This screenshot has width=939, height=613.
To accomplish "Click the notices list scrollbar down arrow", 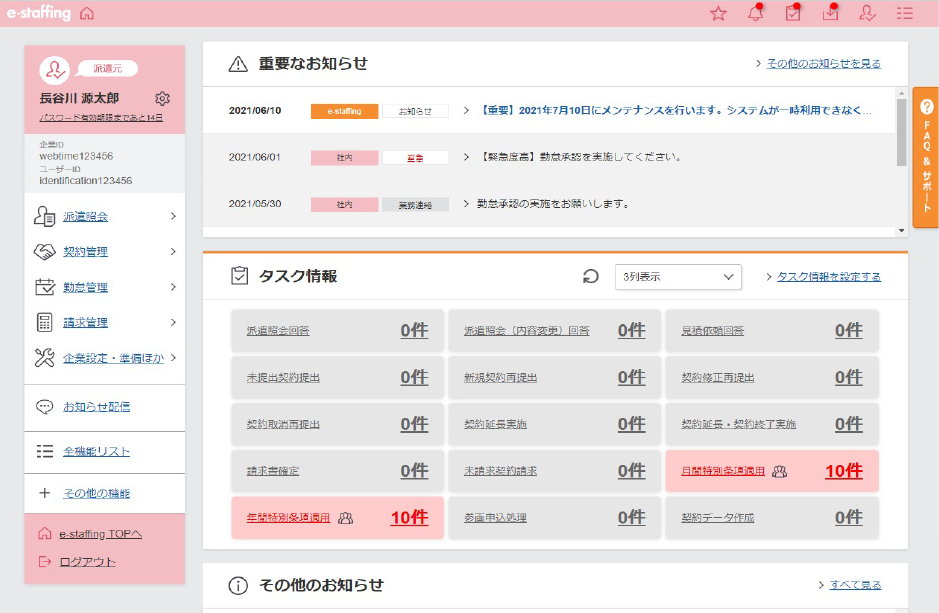I will [x=902, y=230].
